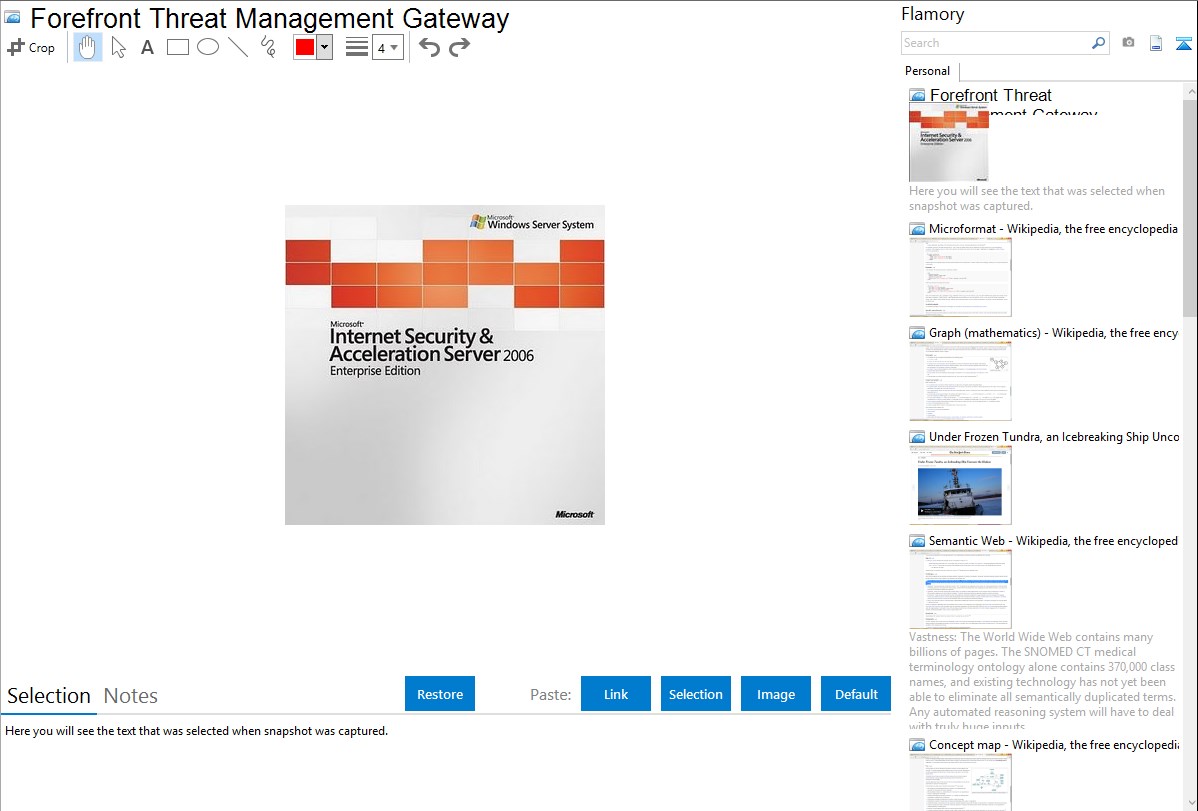Click the snapshot icon beside the title
1198x811 pixels.
(12, 17)
